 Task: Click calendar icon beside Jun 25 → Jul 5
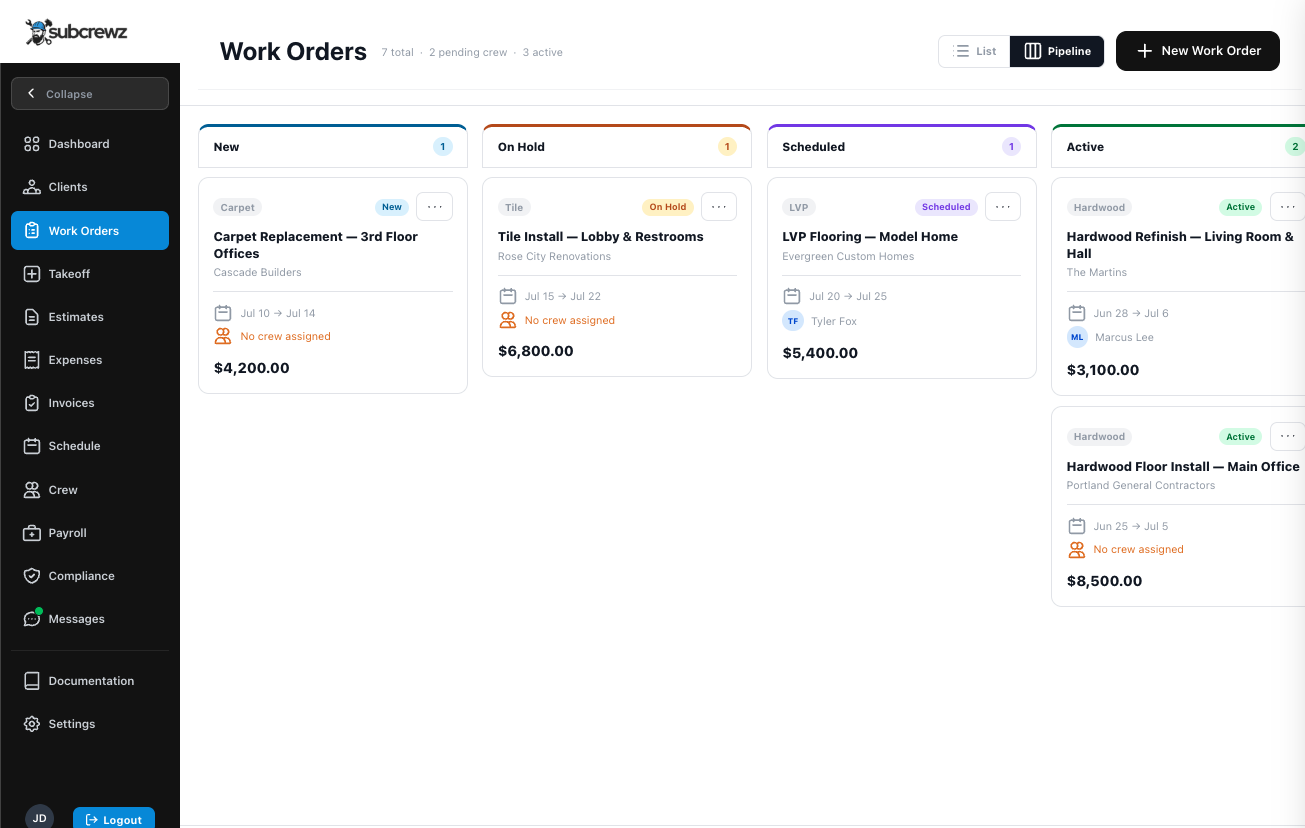[x=1077, y=526]
